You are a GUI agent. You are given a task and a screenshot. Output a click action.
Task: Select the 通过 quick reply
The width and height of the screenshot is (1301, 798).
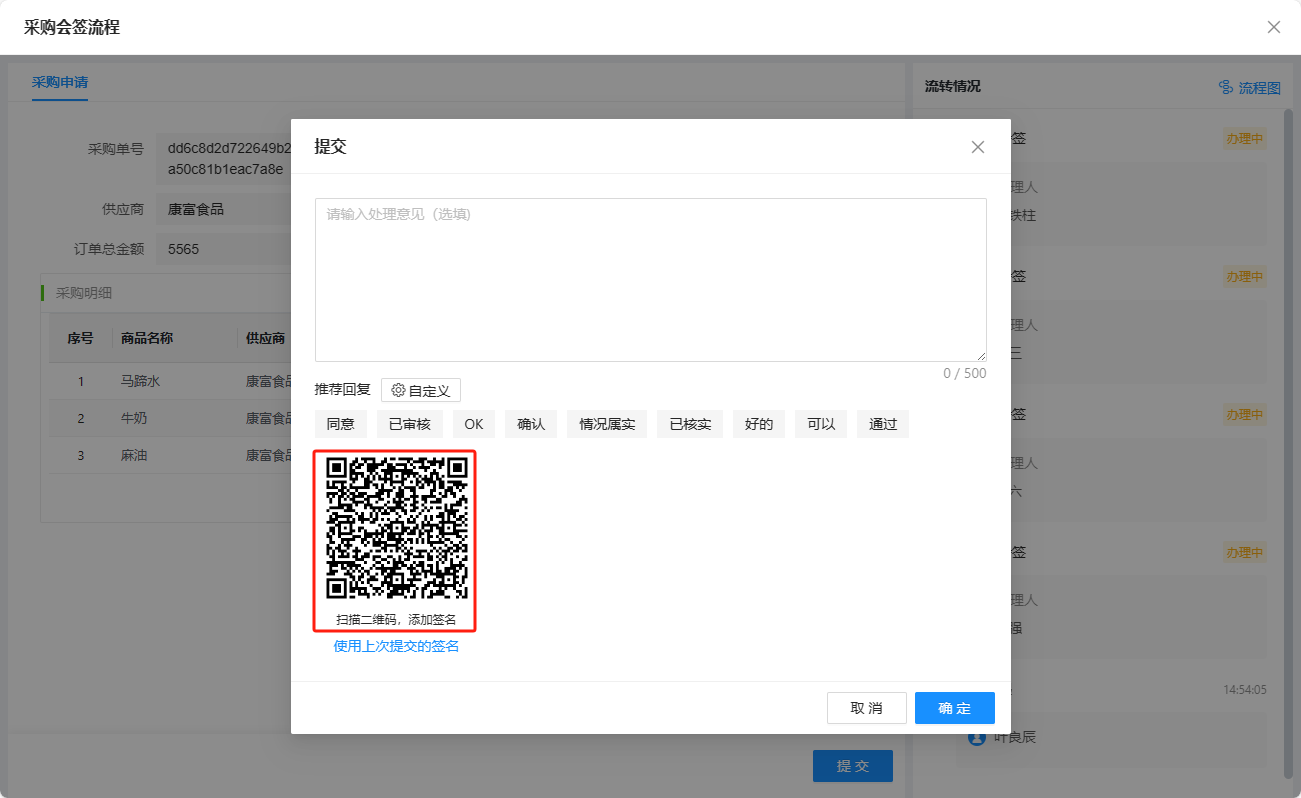(x=883, y=424)
